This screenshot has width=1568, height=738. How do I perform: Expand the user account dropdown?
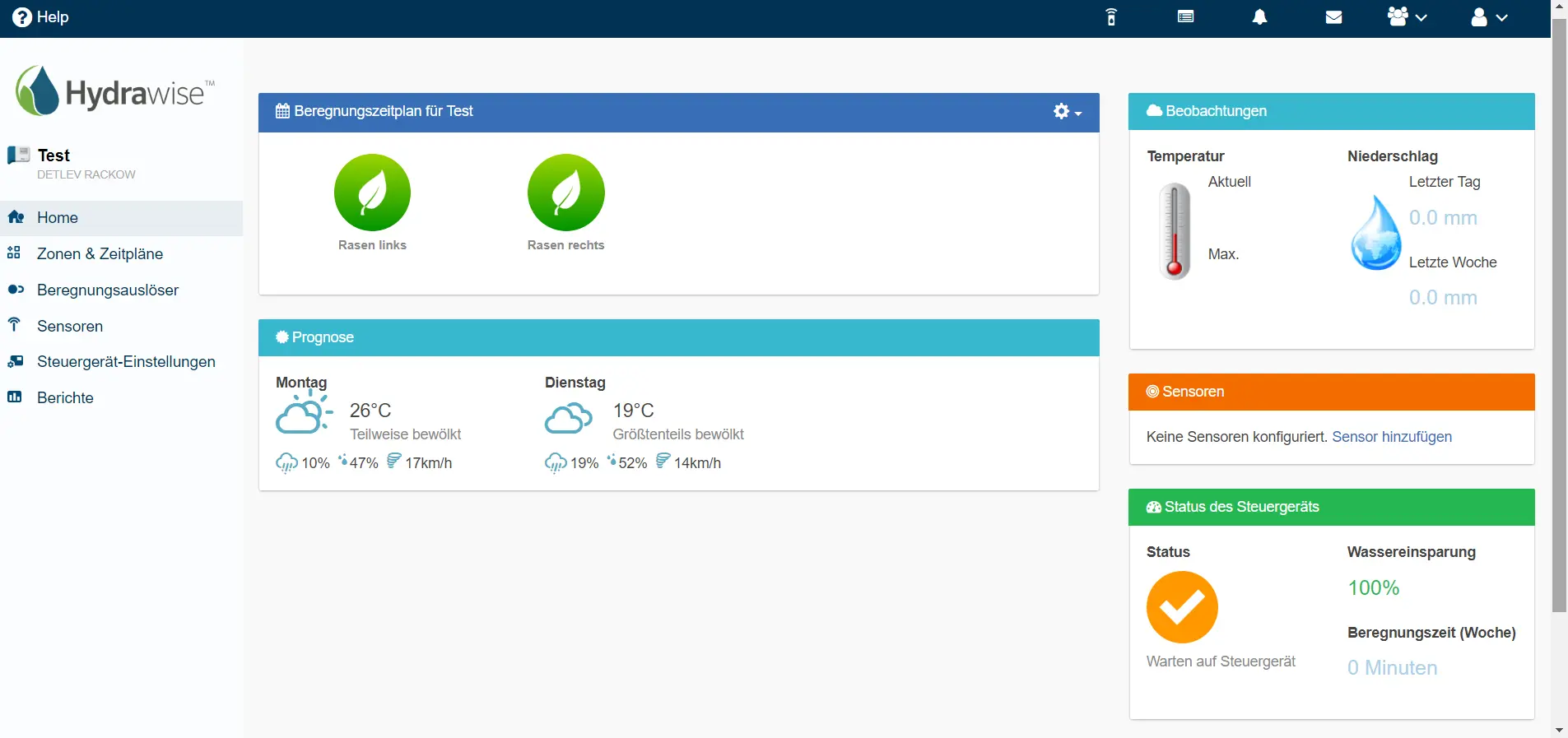(1489, 17)
